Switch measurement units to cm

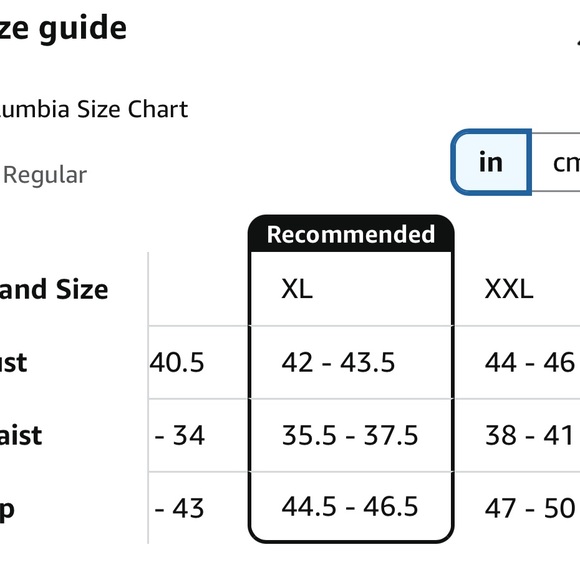tap(556, 162)
